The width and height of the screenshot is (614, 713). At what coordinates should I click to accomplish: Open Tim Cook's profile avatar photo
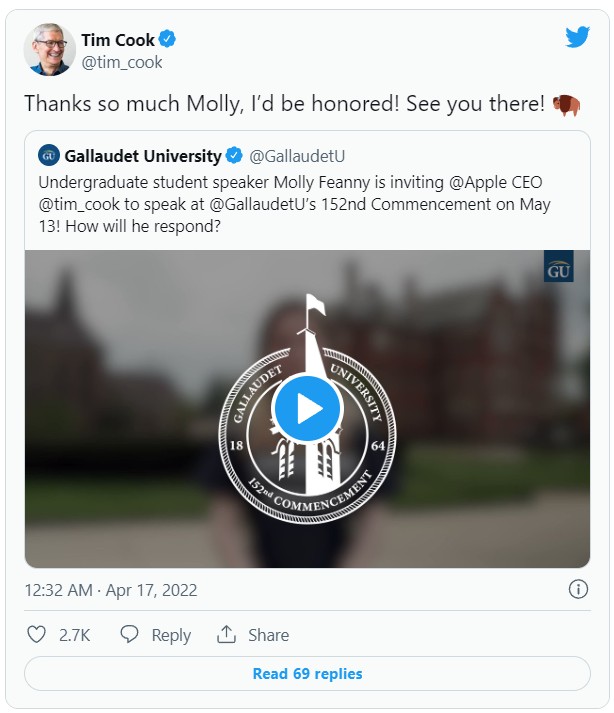[50, 50]
